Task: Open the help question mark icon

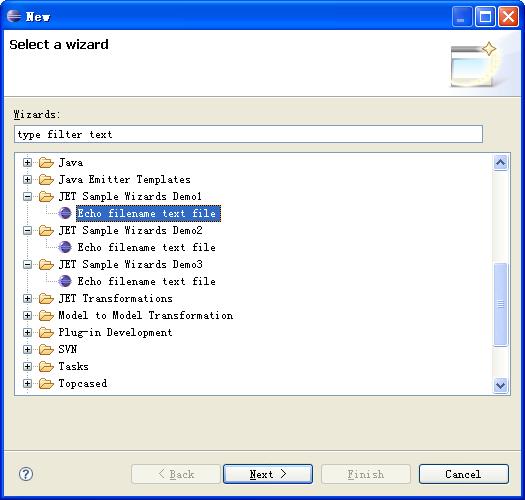Action: click(26, 474)
